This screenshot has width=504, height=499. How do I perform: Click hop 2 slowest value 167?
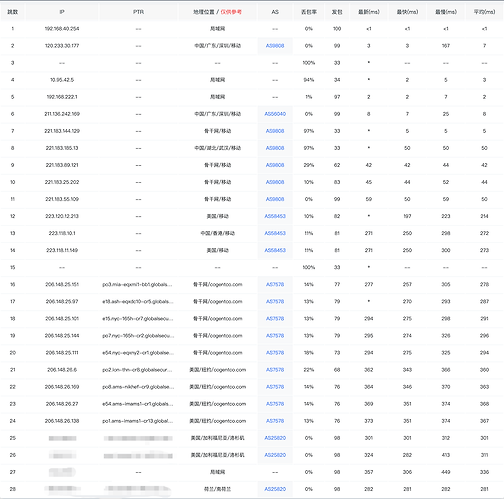(x=446, y=46)
